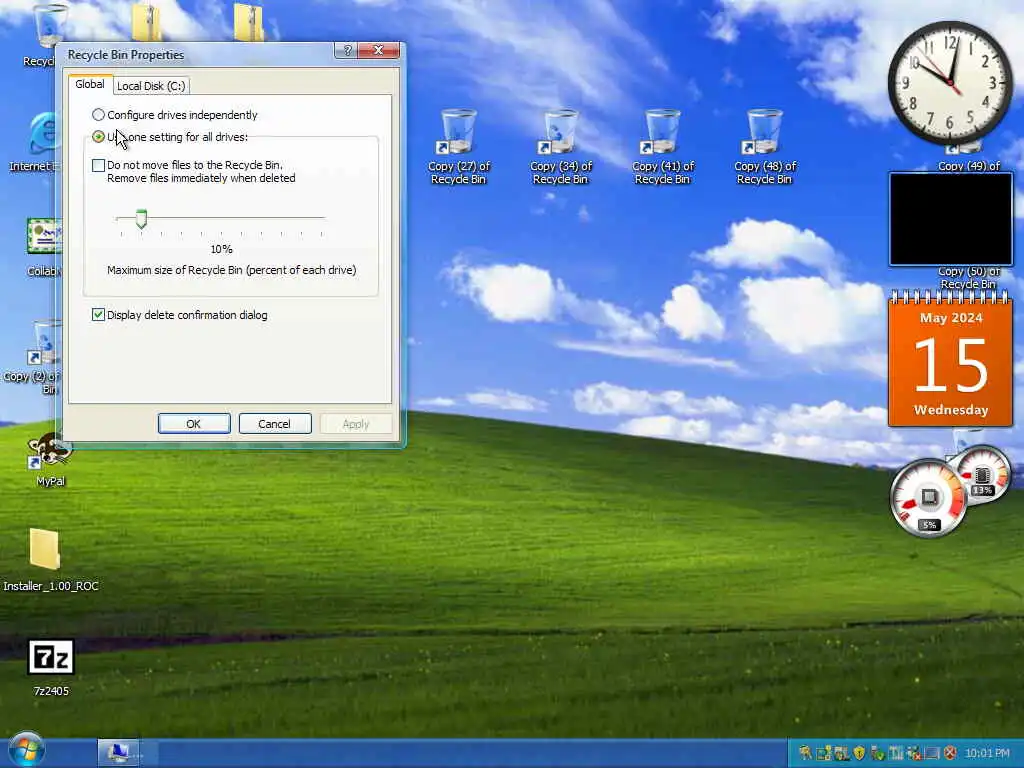Screen dimensions: 1024x768
Task: Click Cancel in Recycle Bin Properties
Action: [x=274, y=424]
